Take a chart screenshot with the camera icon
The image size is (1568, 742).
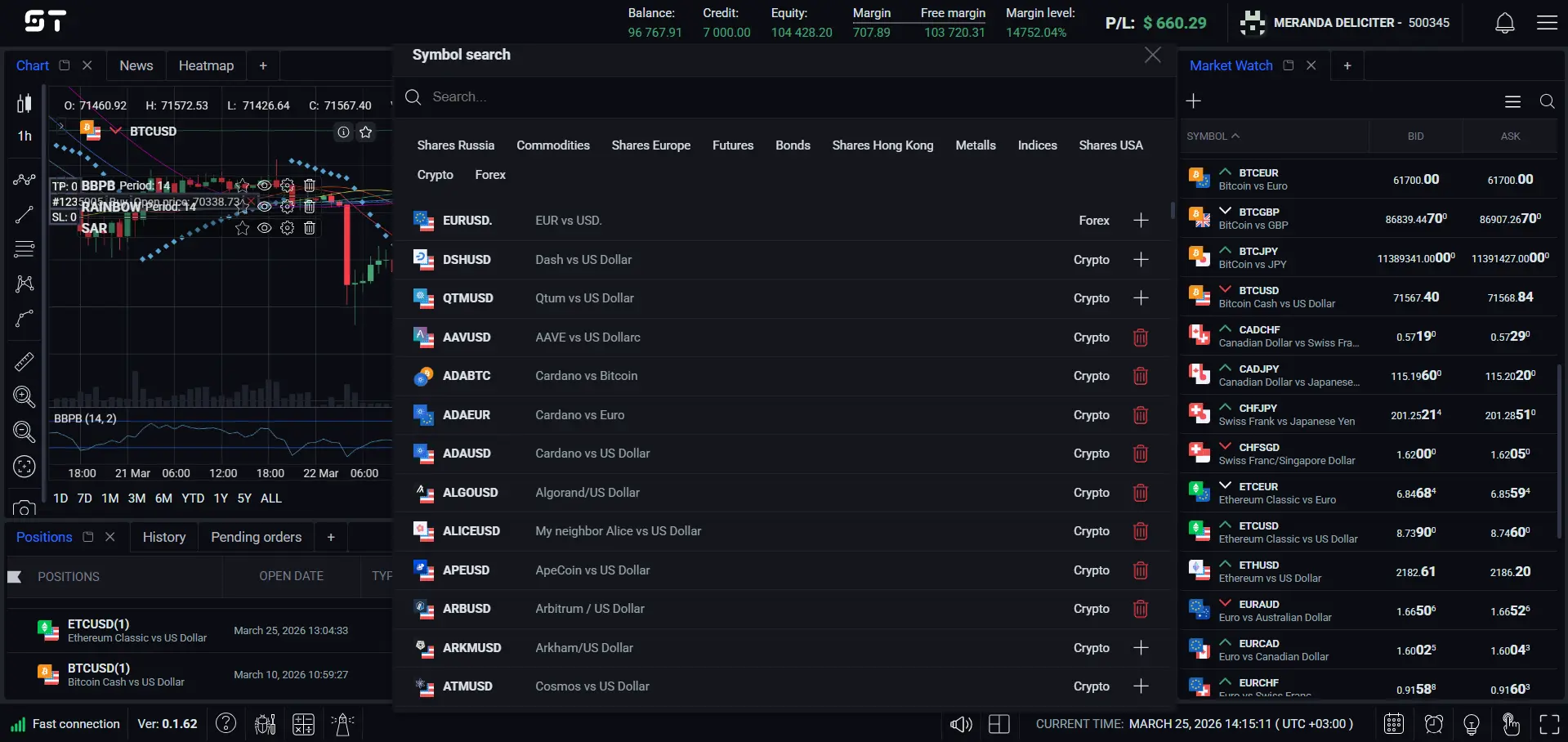(x=24, y=508)
